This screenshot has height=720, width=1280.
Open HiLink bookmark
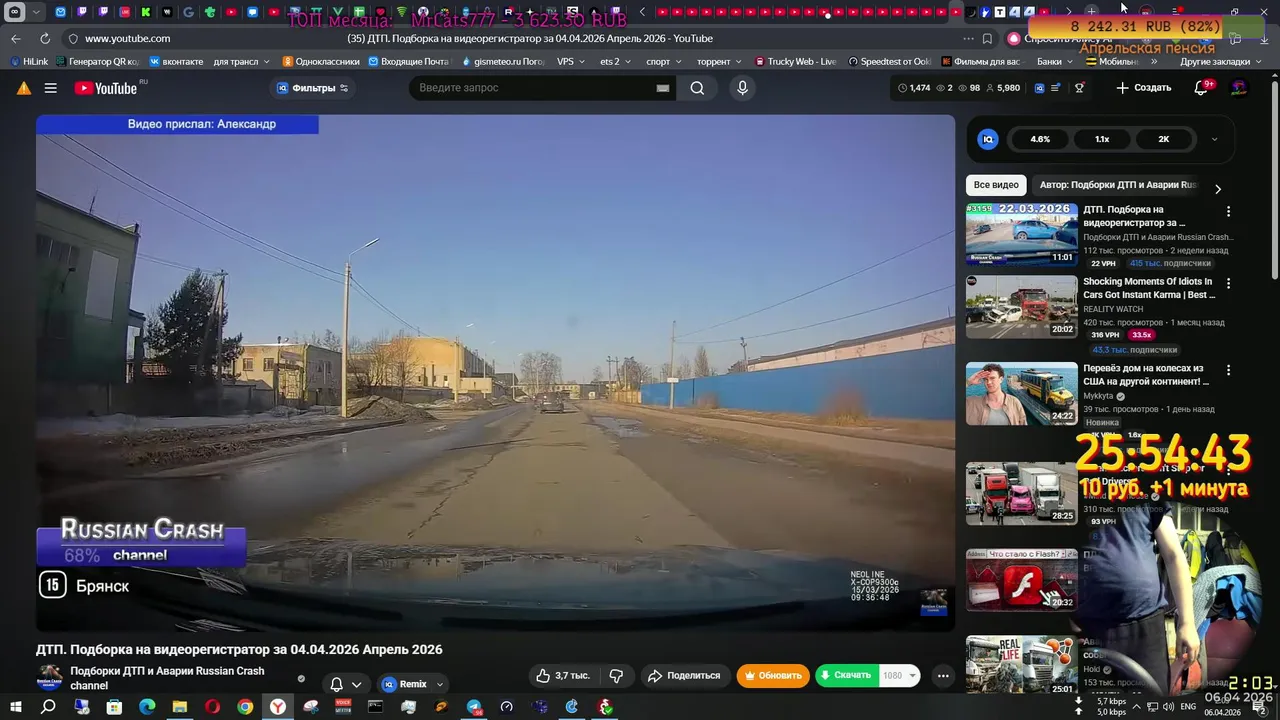pyautogui.click(x=28, y=61)
